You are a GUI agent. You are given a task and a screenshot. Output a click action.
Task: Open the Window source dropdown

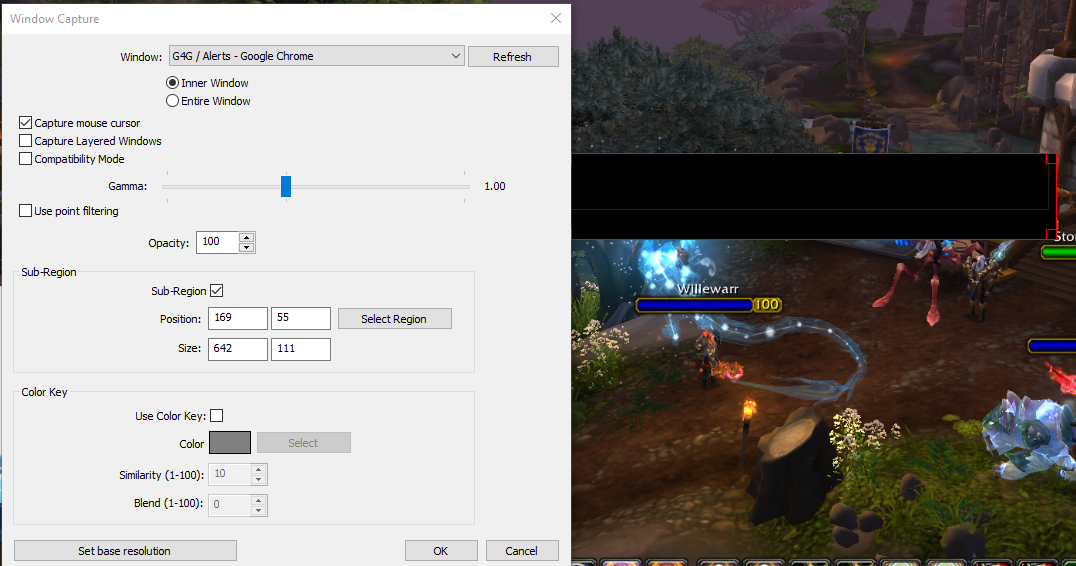click(x=316, y=56)
